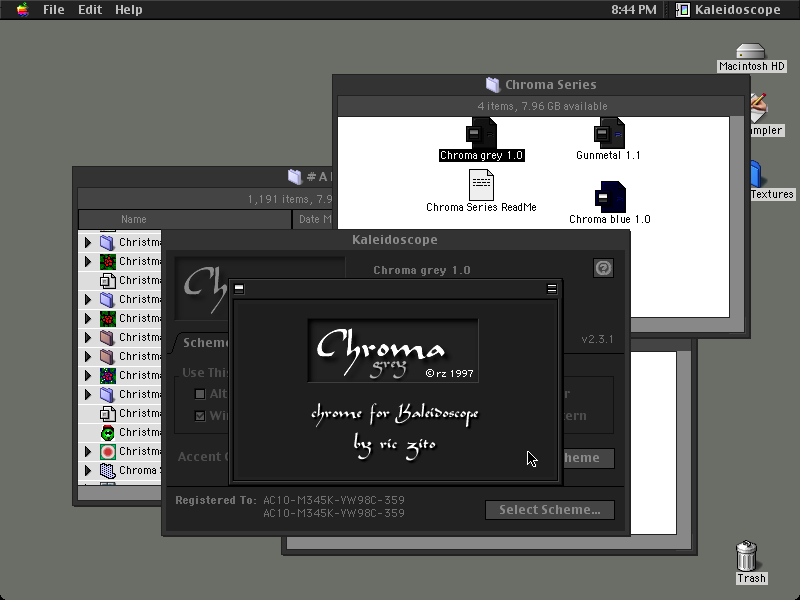Click the Chroma Series window title bar

click(541, 85)
